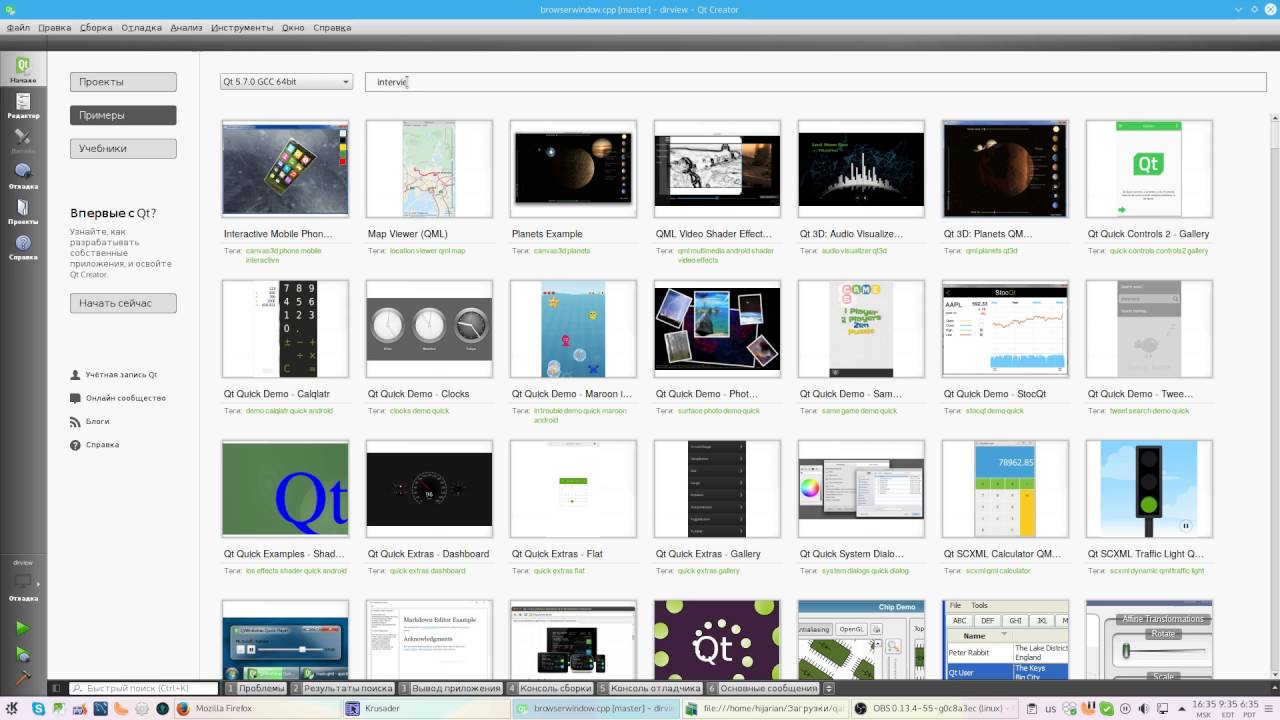
Task: Start debugging with the play-bug button
Action: (23, 654)
